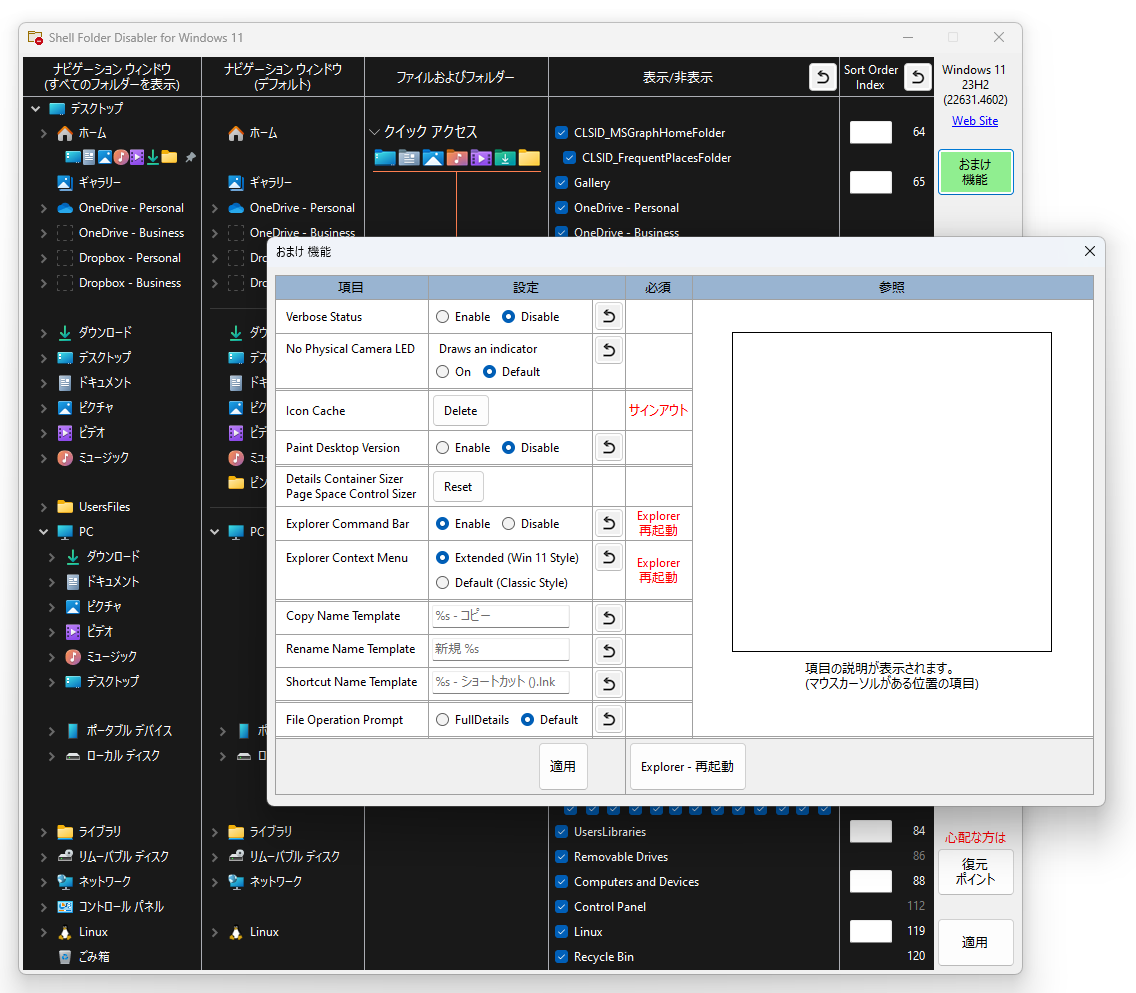The width and height of the screenshot is (1136, 993).
Task: Click the videos folder icon under クイック アクセス
Action: tap(481, 158)
